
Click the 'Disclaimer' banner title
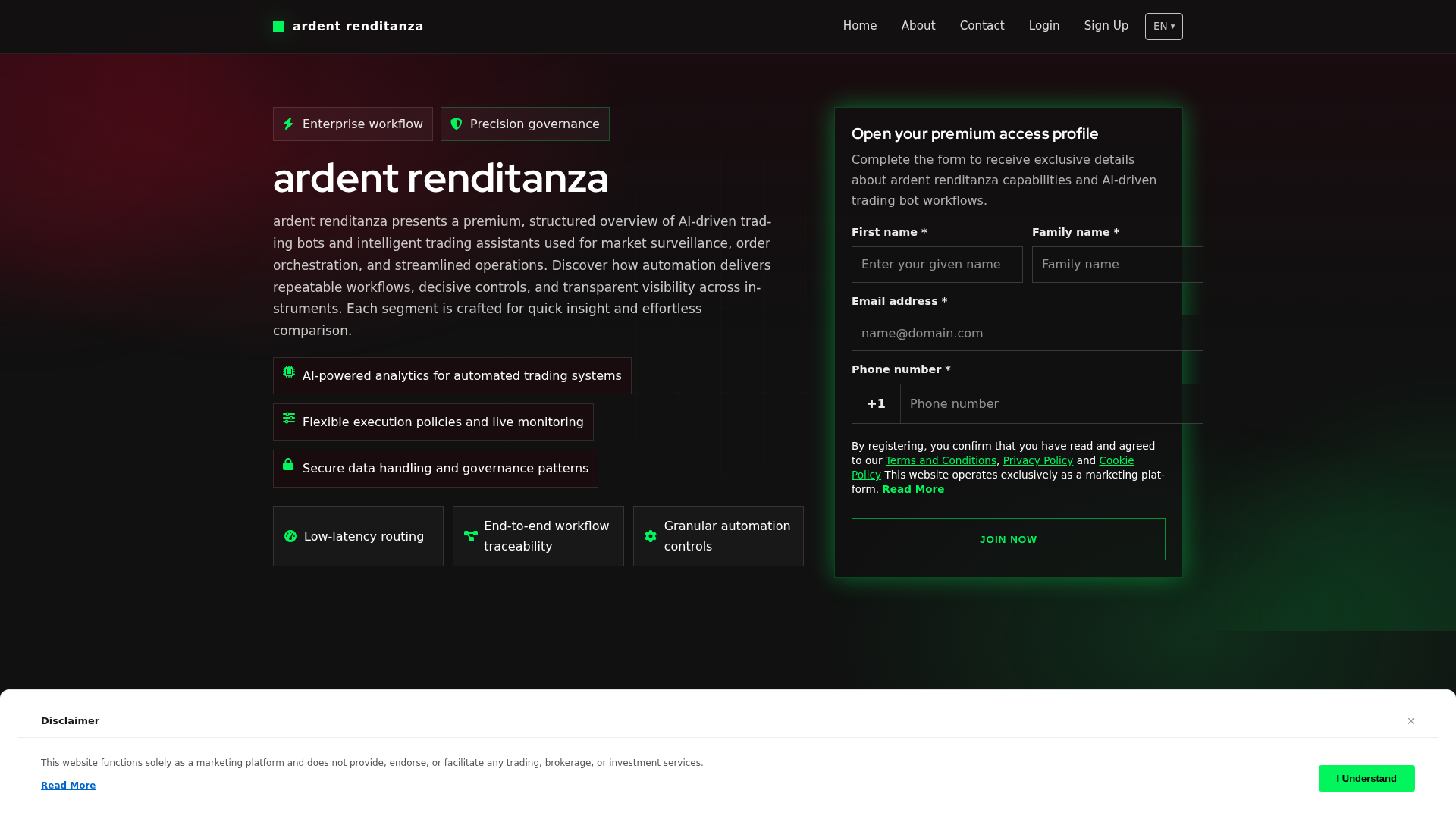coord(70,721)
